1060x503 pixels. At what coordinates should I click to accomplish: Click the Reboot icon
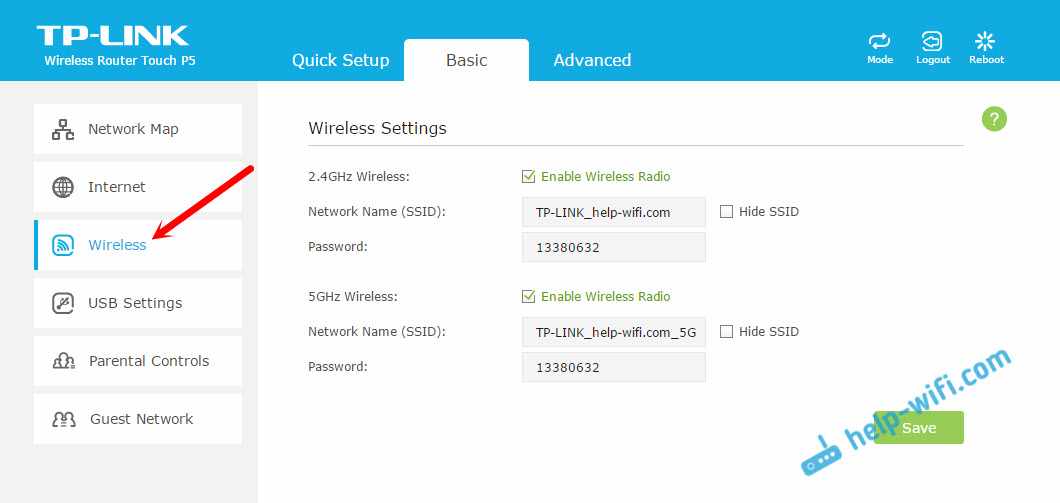click(x=985, y=42)
